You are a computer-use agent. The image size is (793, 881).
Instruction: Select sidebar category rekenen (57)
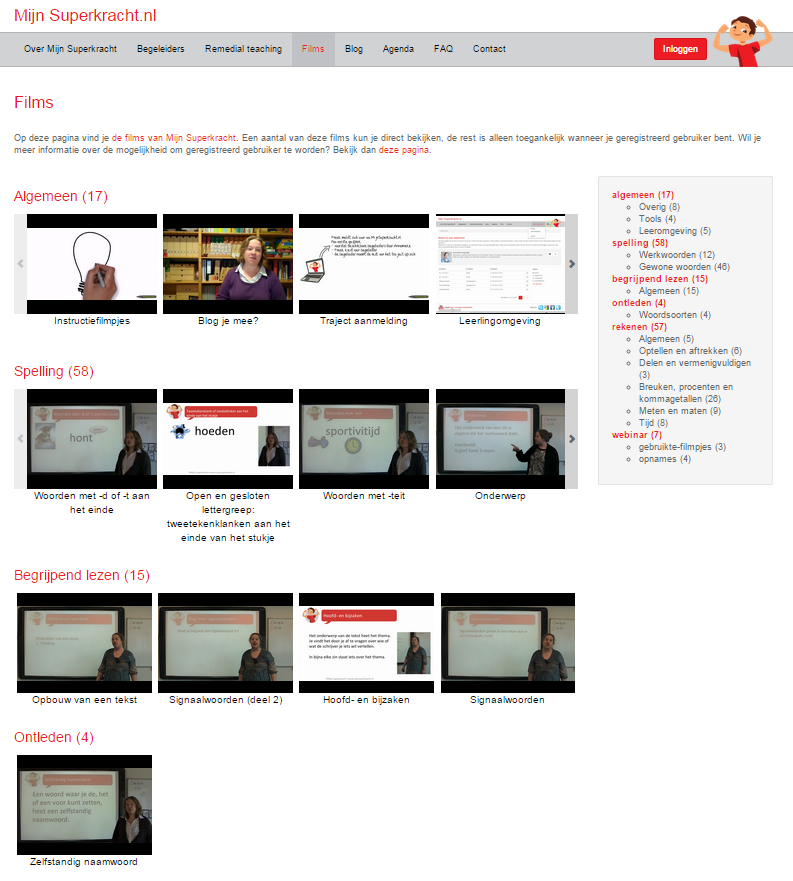pyautogui.click(x=639, y=327)
